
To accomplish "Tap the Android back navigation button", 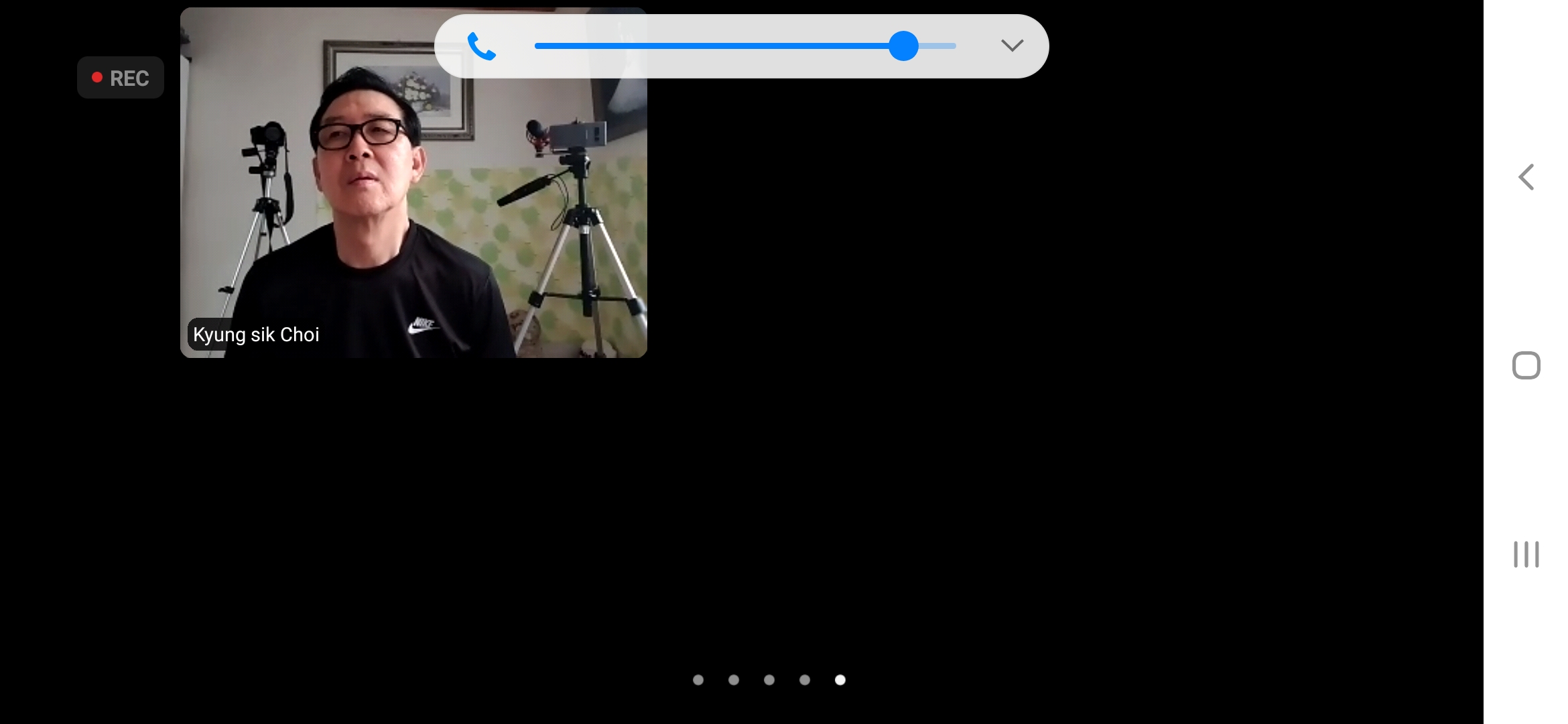I will point(1526,178).
